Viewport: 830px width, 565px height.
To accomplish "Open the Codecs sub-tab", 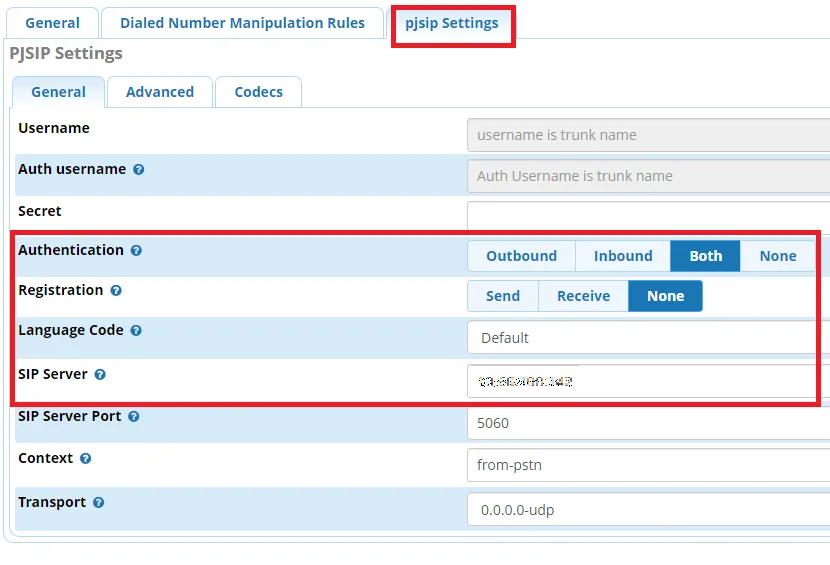I will 258,92.
